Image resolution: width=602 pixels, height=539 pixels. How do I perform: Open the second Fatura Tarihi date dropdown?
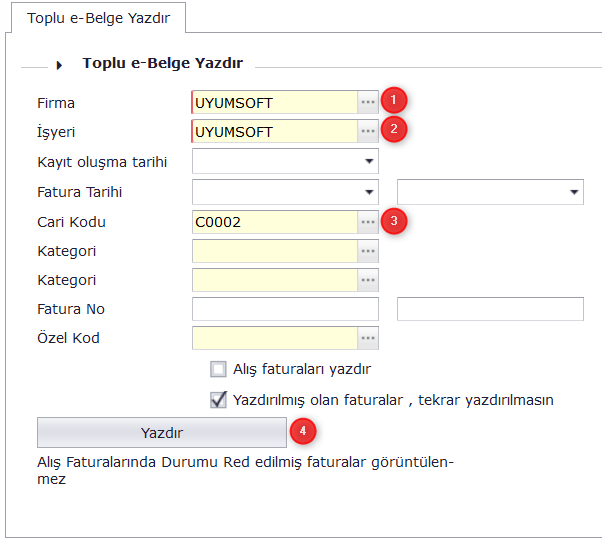point(574,192)
